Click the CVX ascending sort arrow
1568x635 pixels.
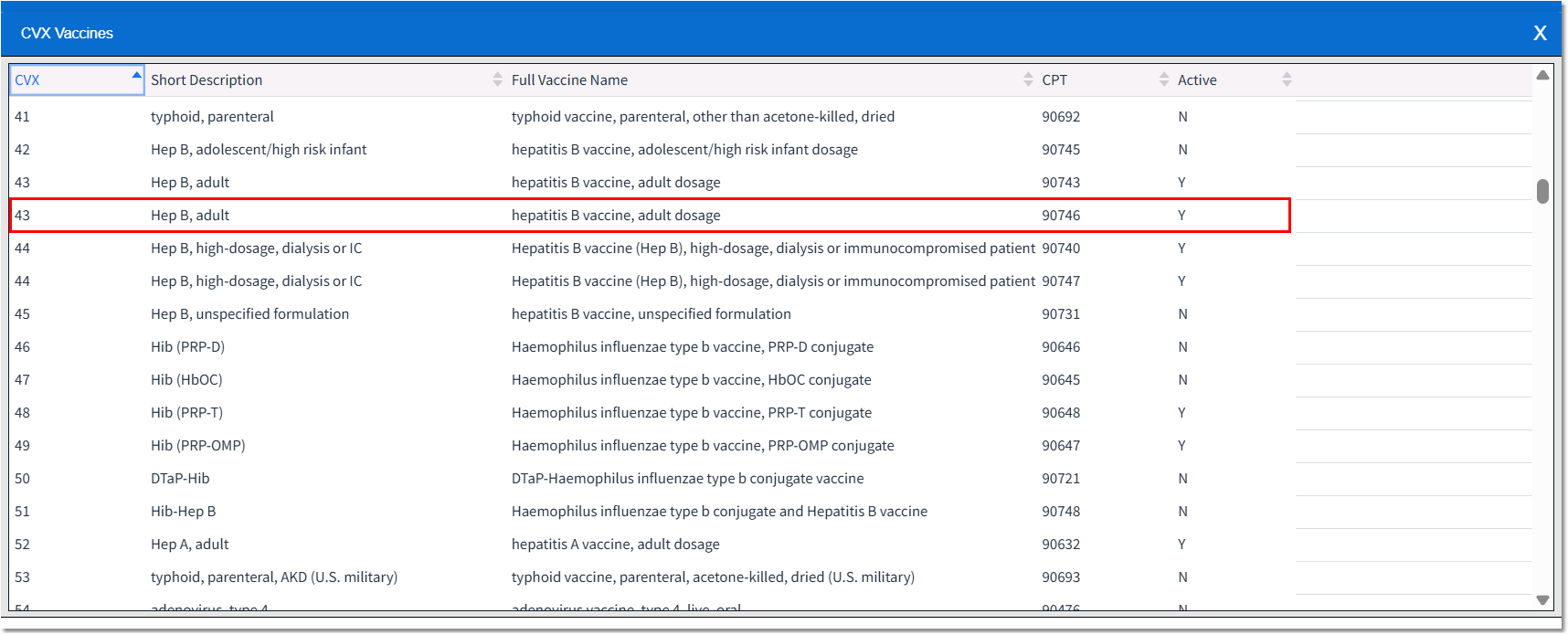(136, 75)
